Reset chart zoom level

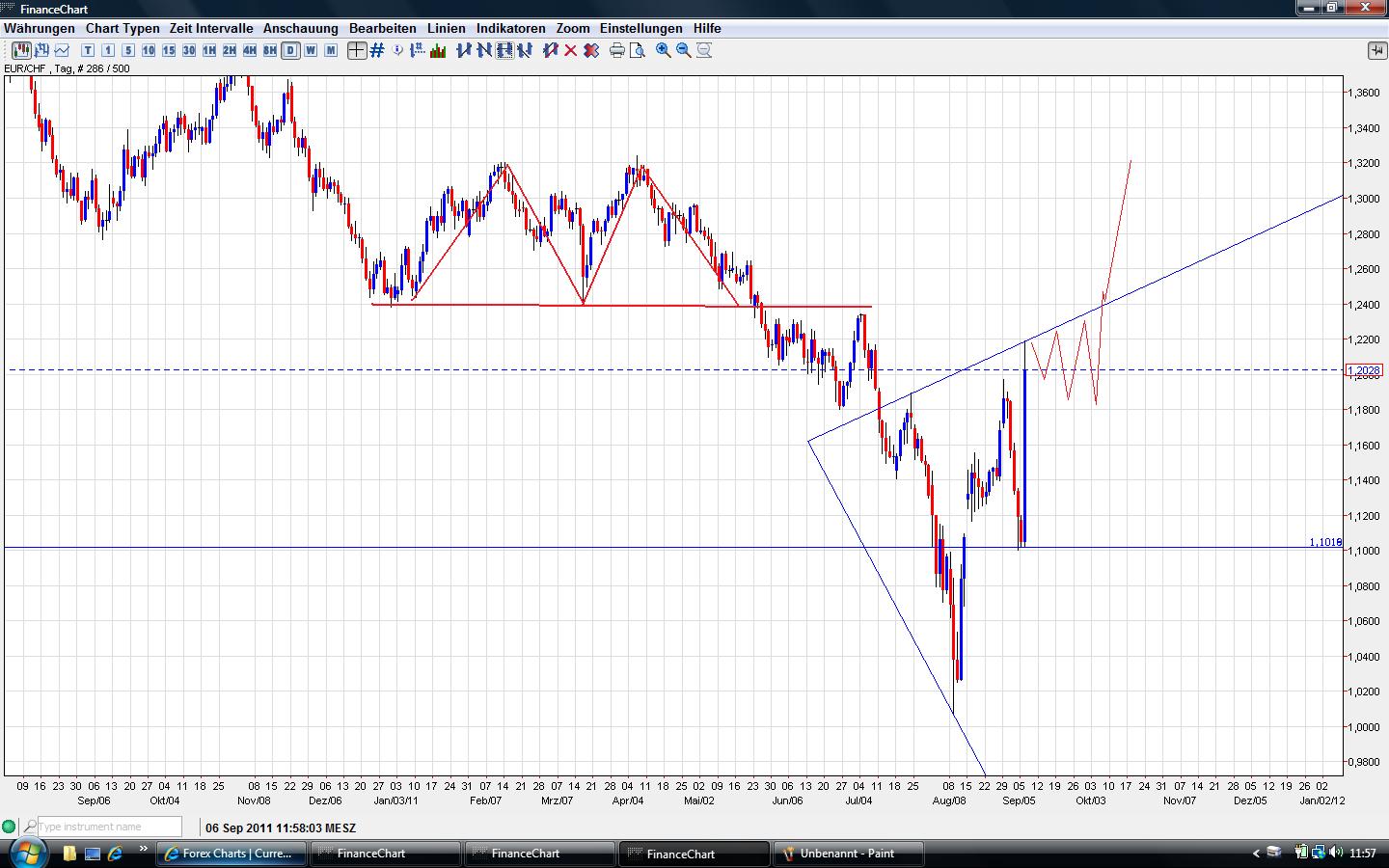704,50
